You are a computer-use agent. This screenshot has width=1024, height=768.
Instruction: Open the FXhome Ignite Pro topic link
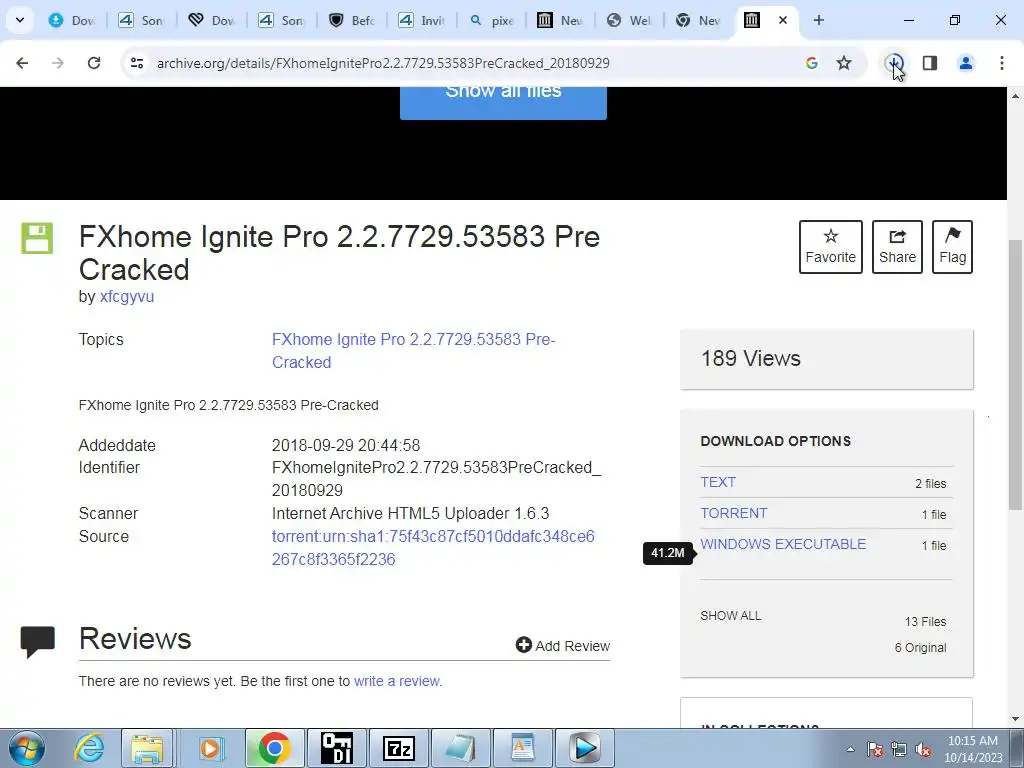[413, 351]
